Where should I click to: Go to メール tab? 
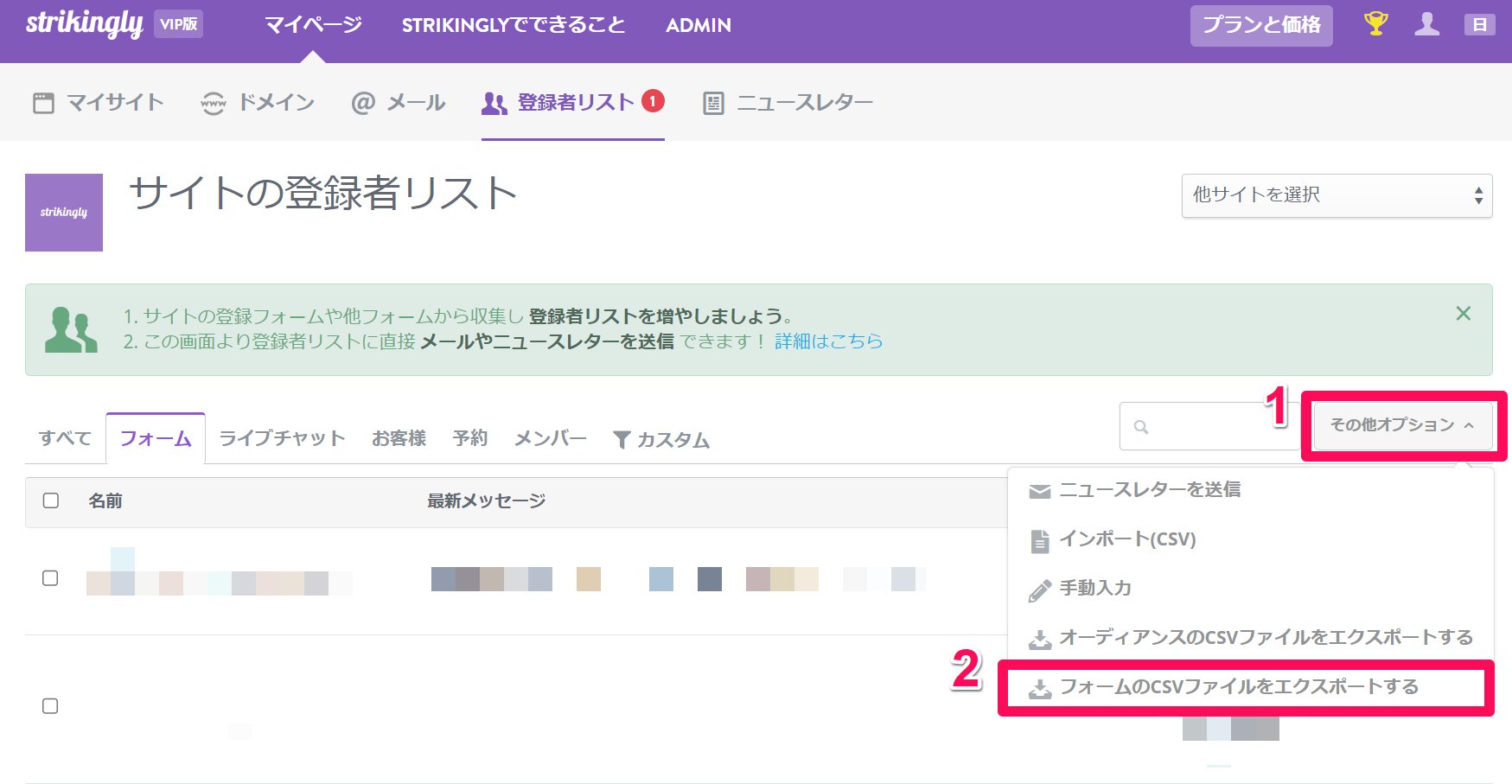399,103
